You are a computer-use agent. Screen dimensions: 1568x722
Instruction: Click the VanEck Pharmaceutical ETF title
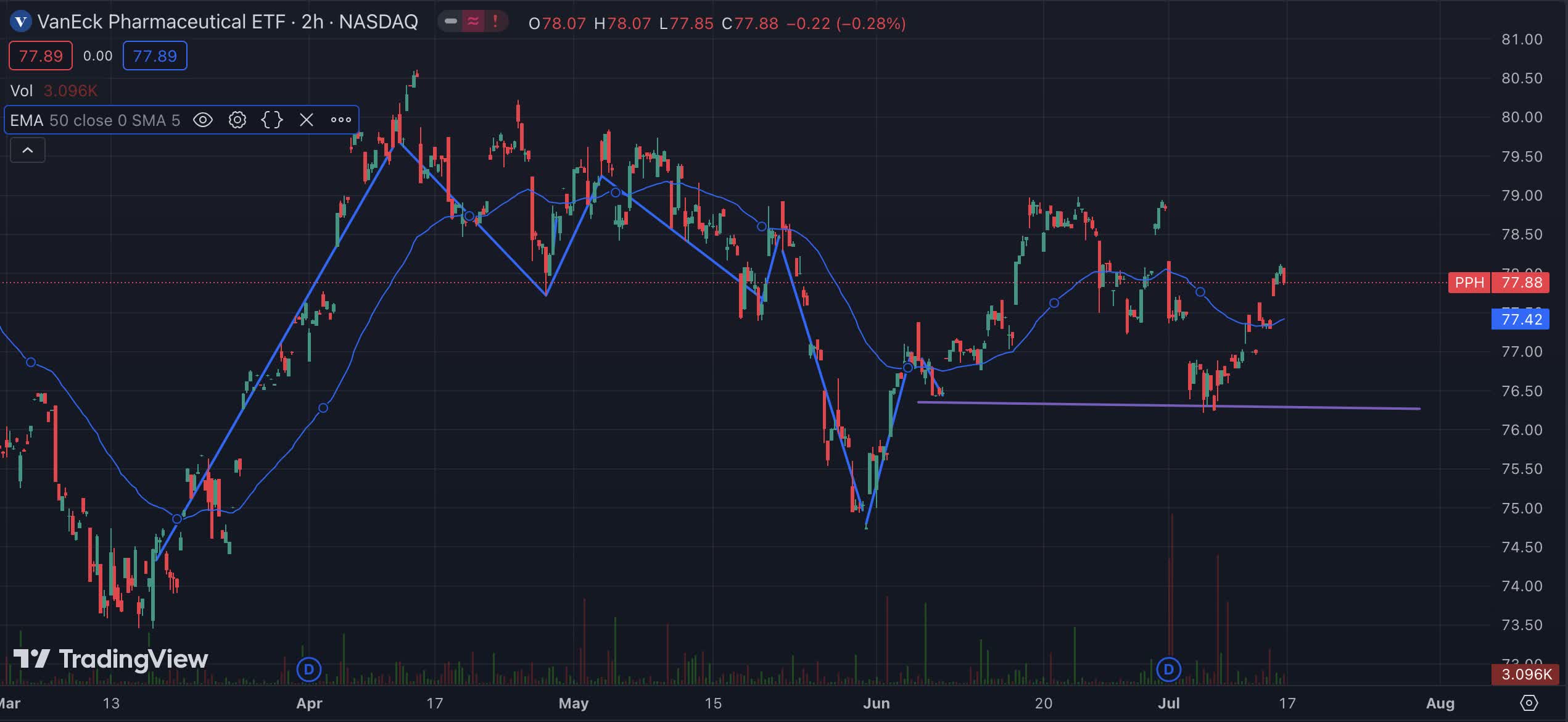tap(228, 22)
